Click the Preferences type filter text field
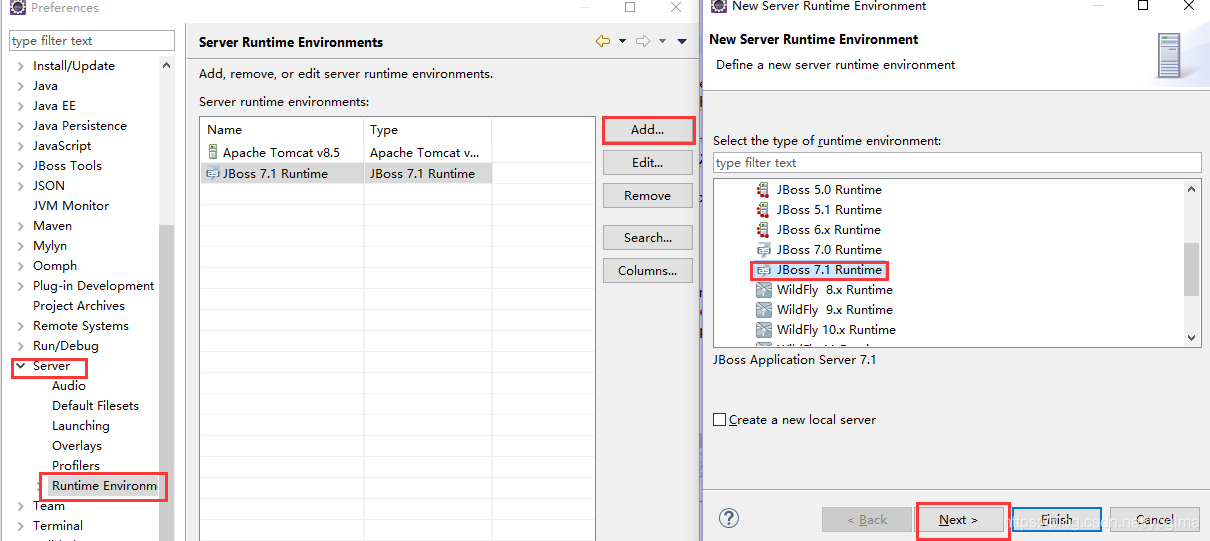Viewport: 1210px width, 541px height. tap(92, 41)
